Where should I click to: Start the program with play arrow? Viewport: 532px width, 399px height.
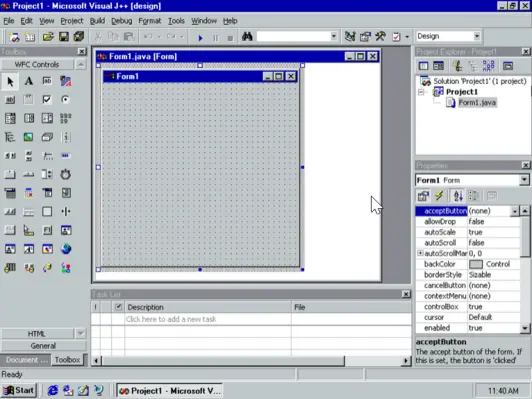point(200,38)
